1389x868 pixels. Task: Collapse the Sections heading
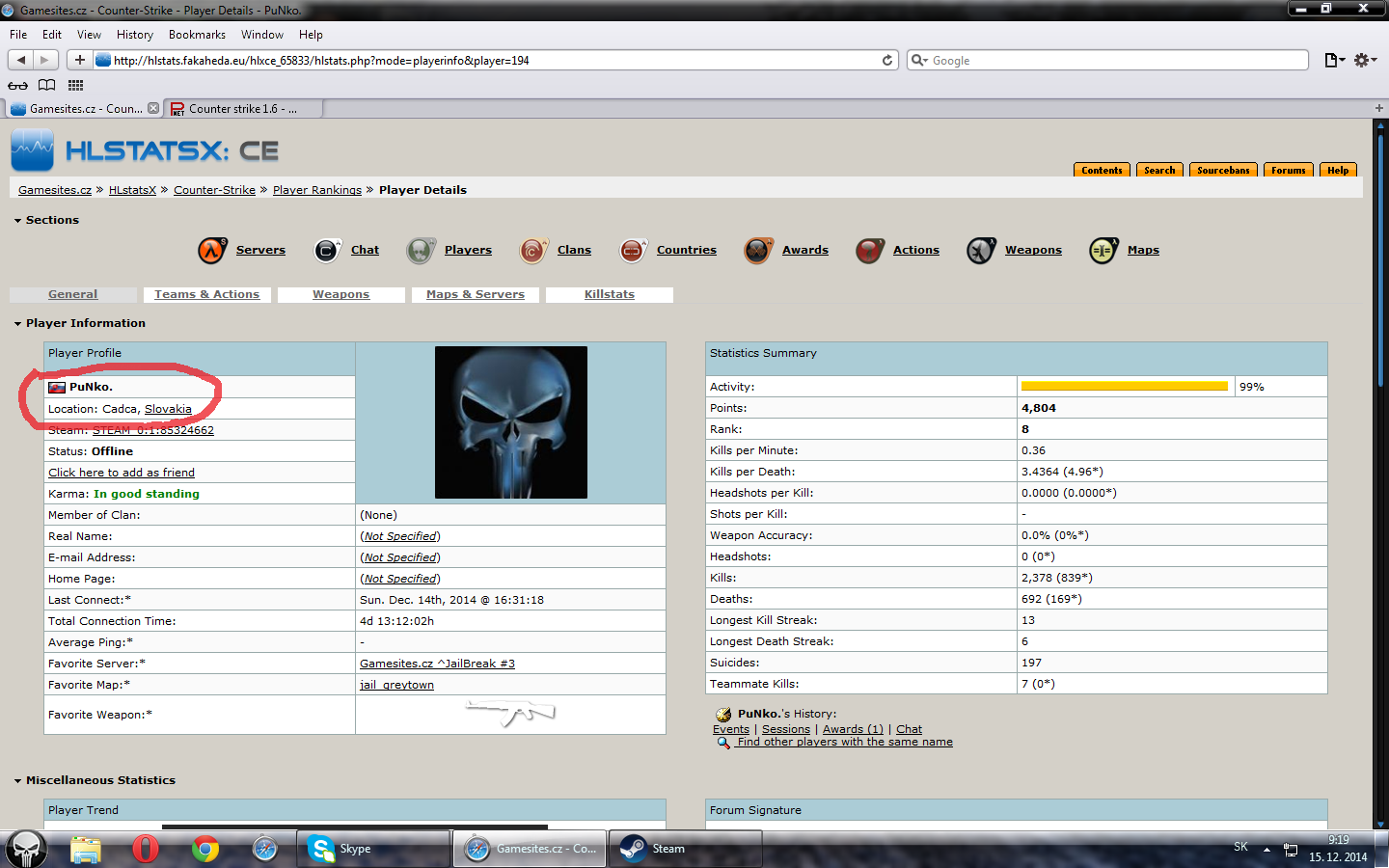point(18,221)
